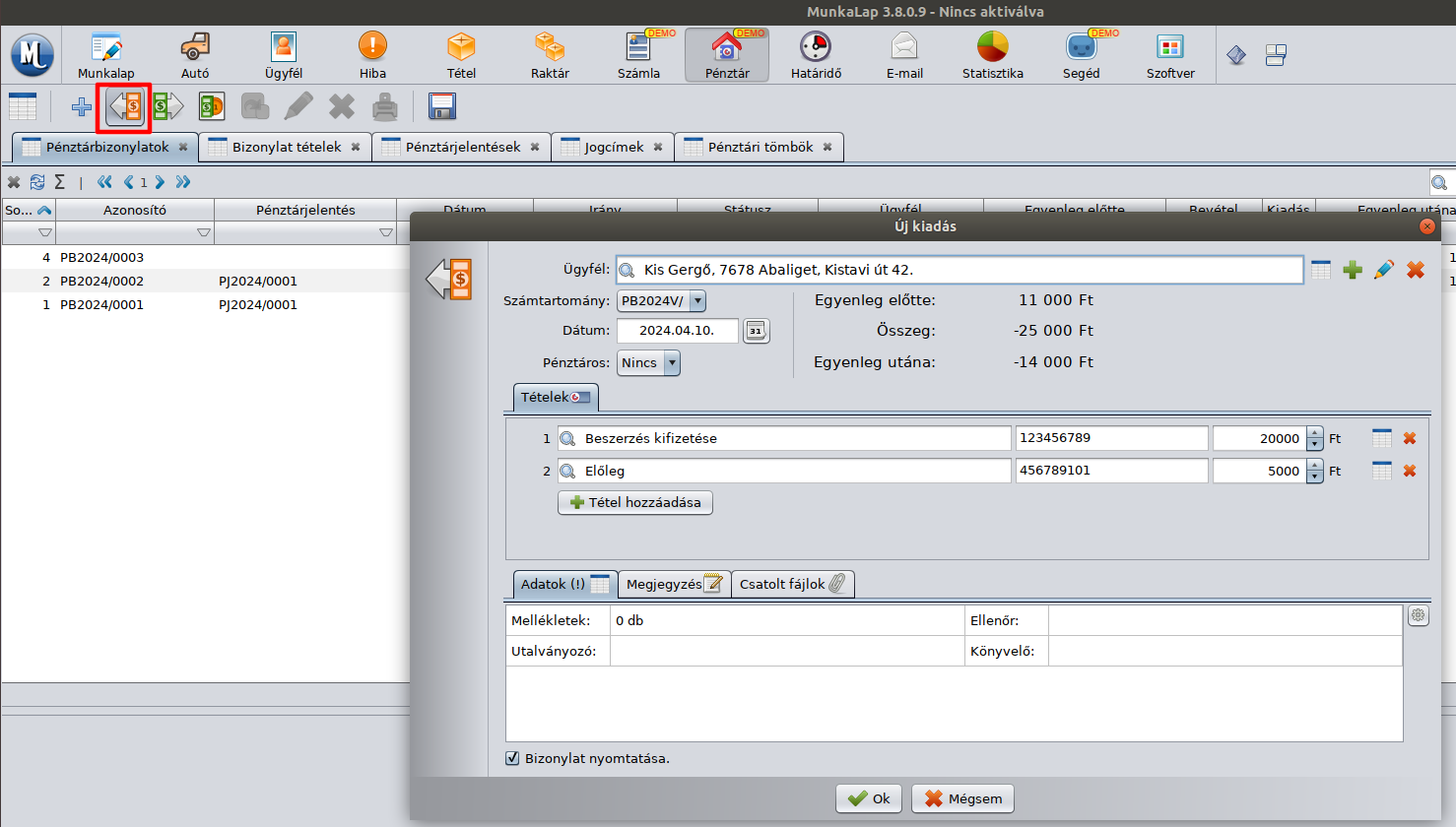The image size is (1456, 827).
Task: Switch to the Pénztárjelentések tab
Action: 462,147
